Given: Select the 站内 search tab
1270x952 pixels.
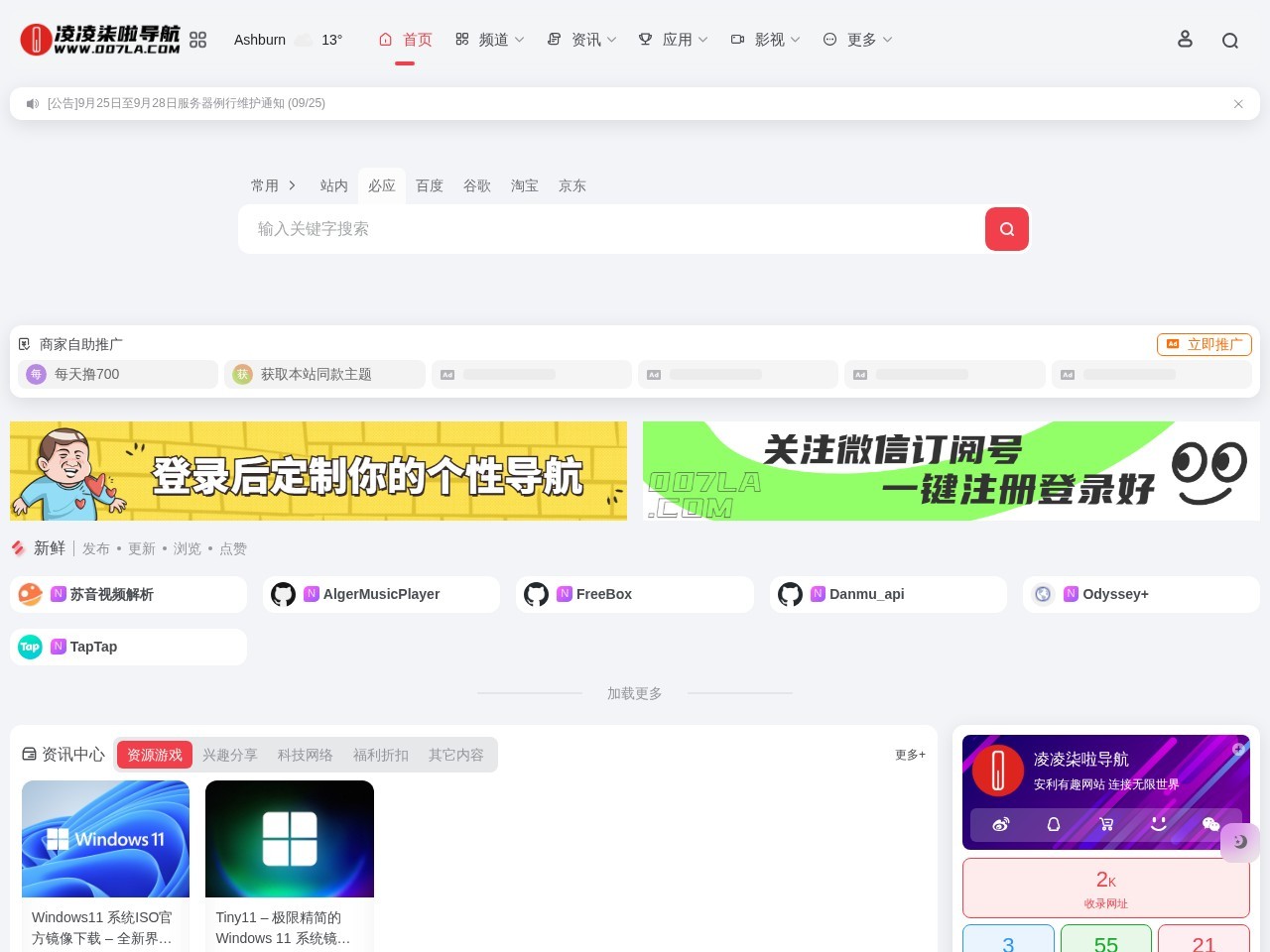Looking at the screenshot, I should (x=334, y=185).
